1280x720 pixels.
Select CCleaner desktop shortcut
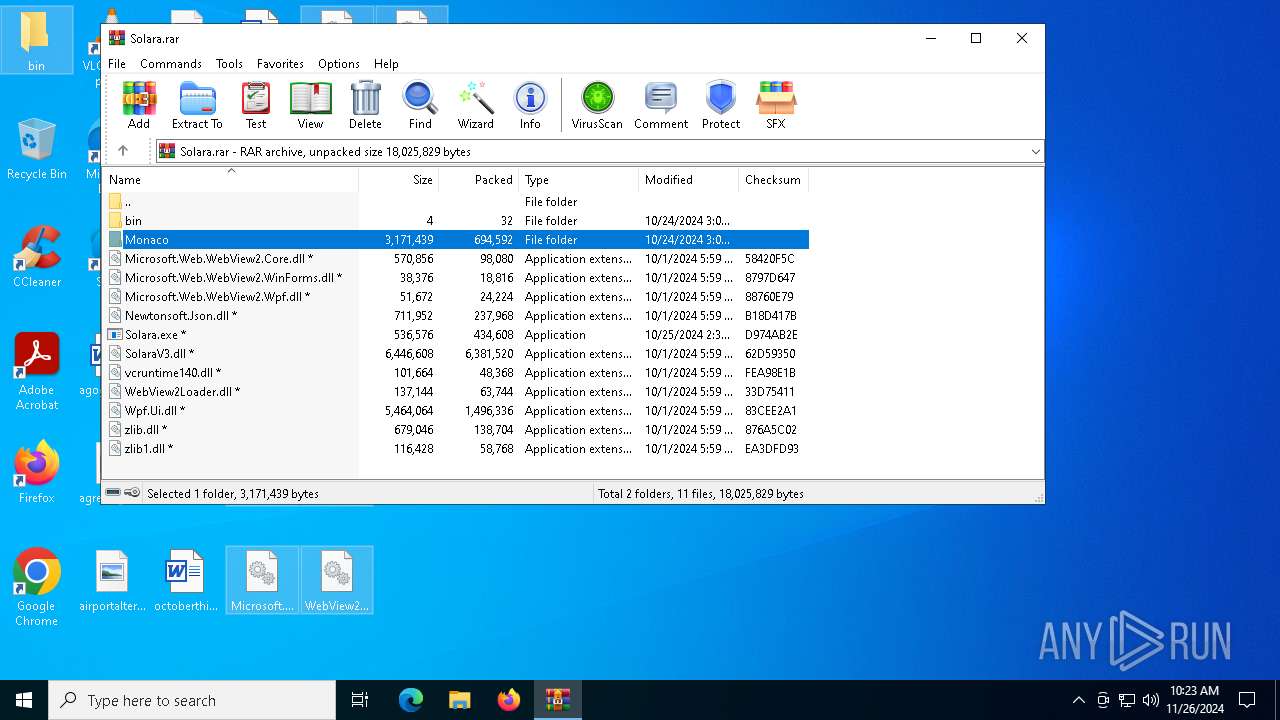pyautogui.click(x=37, y=257)
